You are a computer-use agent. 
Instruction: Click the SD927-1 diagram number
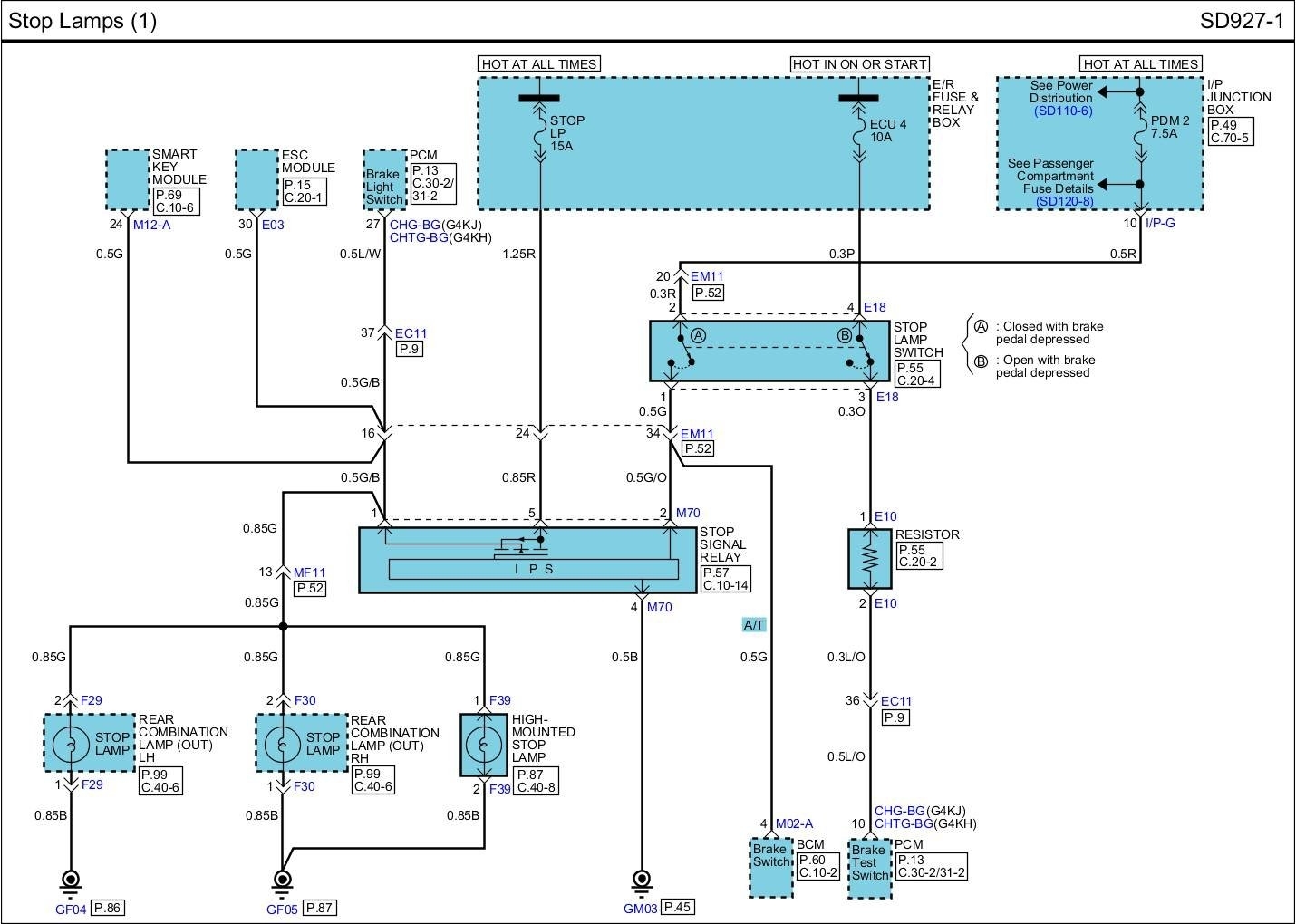(x=1242, y=21)
